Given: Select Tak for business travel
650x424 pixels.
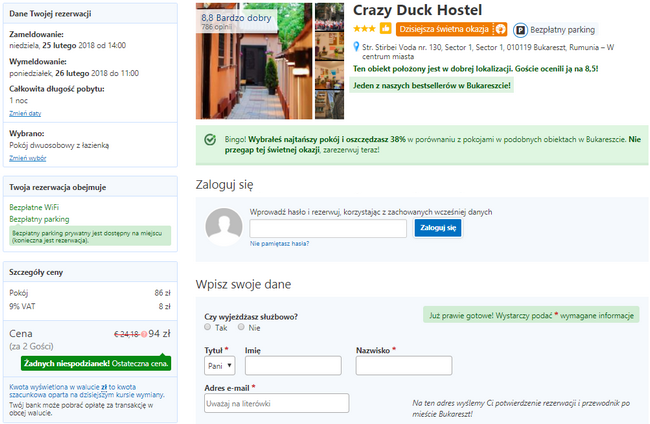Looking at the screenshot, I should (207, 327).
